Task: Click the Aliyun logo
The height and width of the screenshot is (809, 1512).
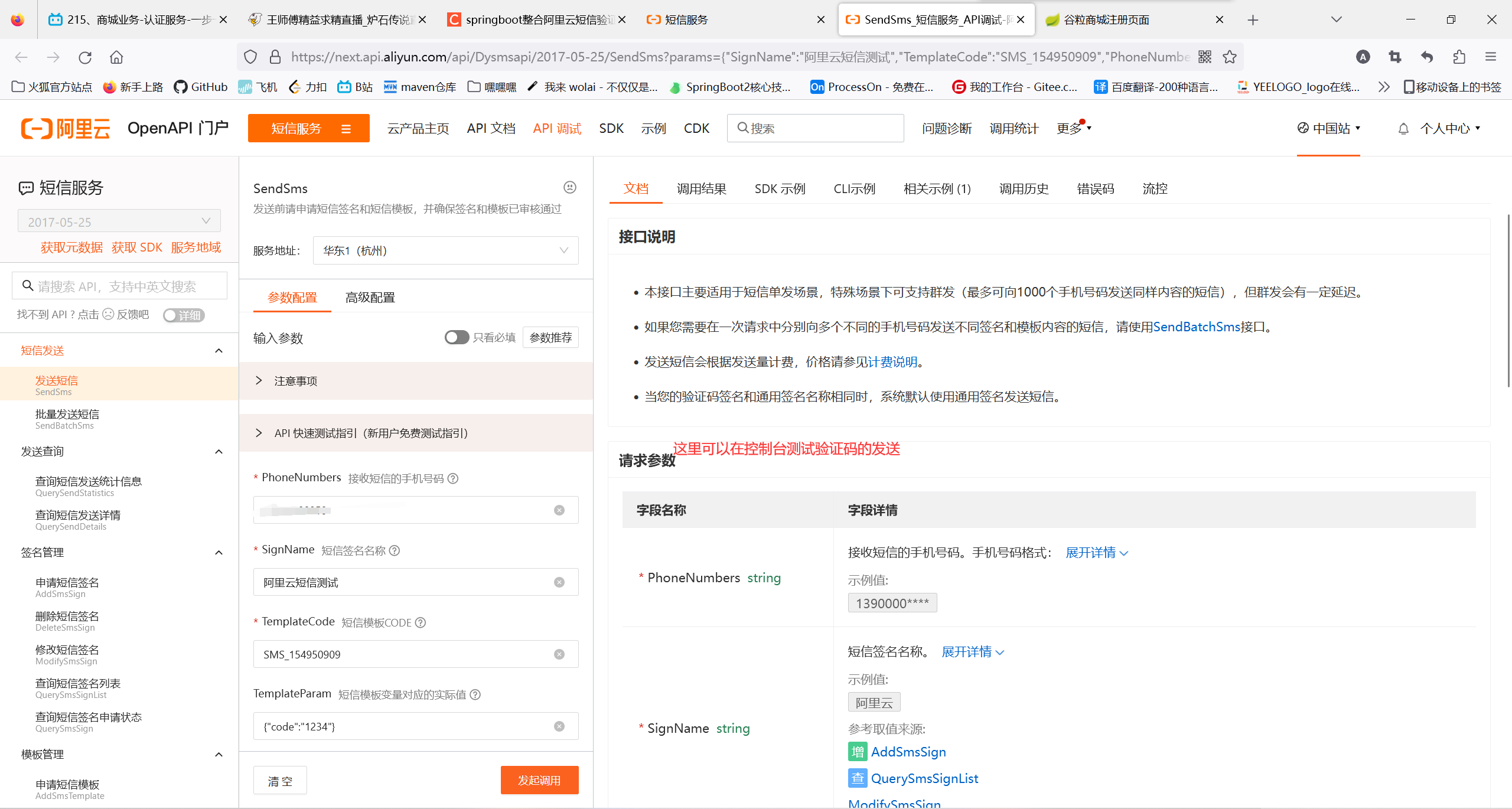Action: pyautogui.click(x=66, y=128)
